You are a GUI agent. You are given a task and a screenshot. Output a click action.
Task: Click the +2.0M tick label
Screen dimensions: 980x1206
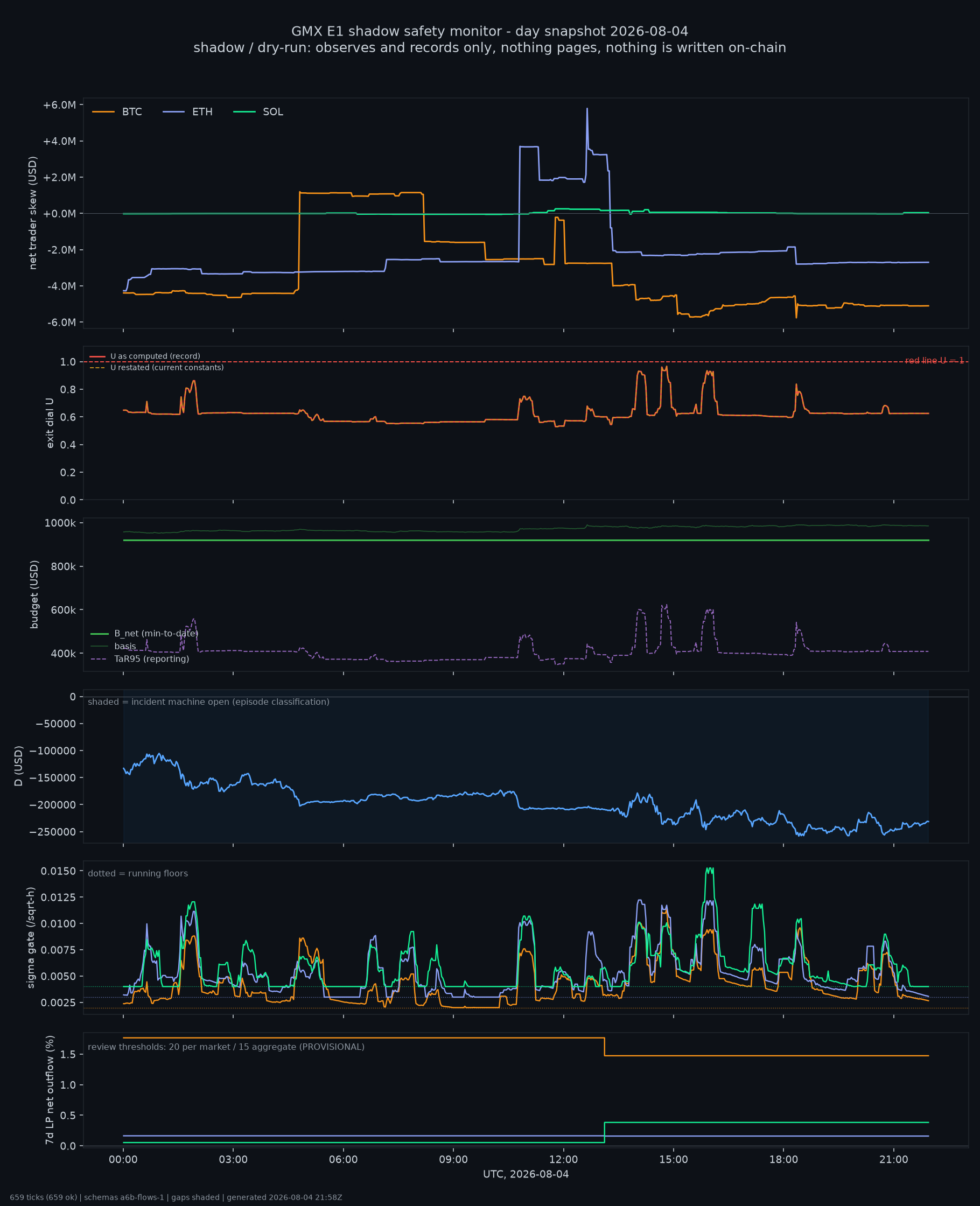tap(59, 177)
